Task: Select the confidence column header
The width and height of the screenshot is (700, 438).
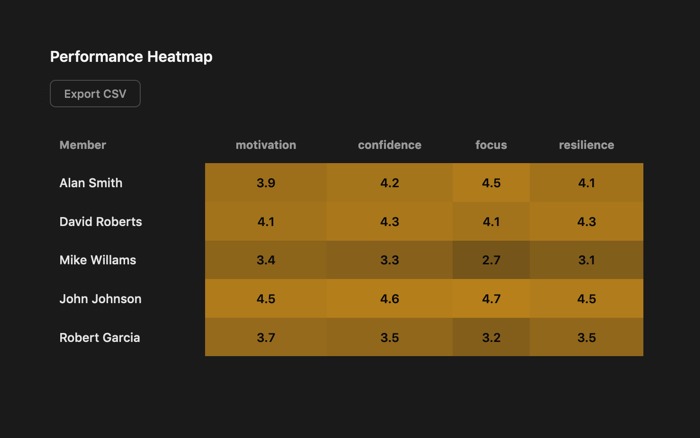Action: pos(390,145)
